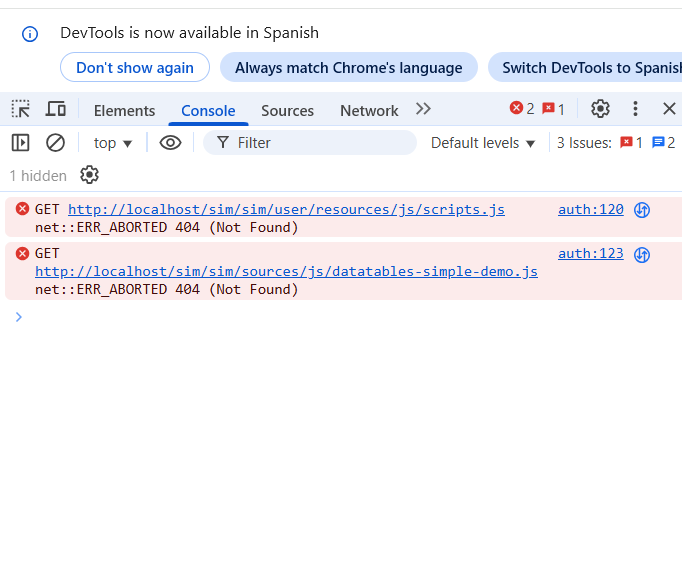682x580 pixels.
Task: Click the AI assistance icon beside auth:120
Action: coord(642,210)
